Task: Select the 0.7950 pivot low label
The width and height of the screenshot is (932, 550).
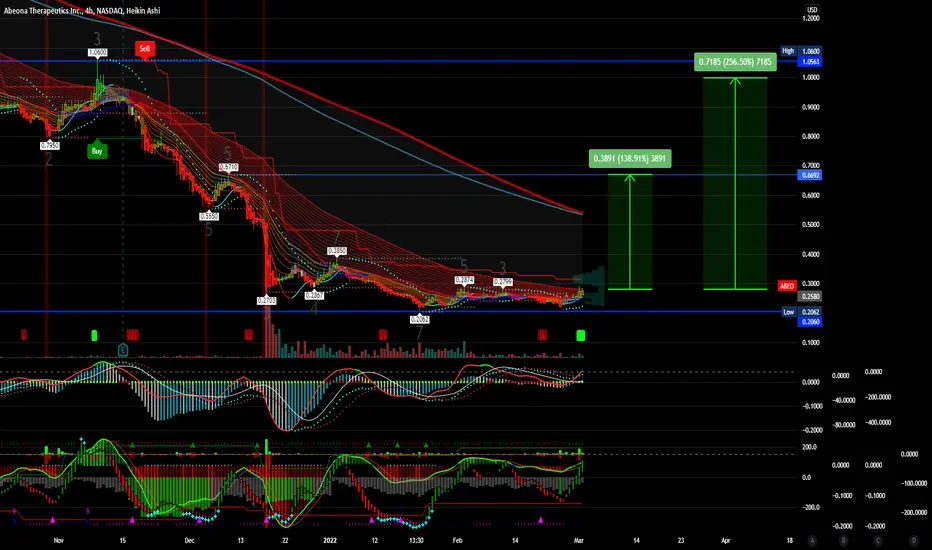Action: pos(49,146)
